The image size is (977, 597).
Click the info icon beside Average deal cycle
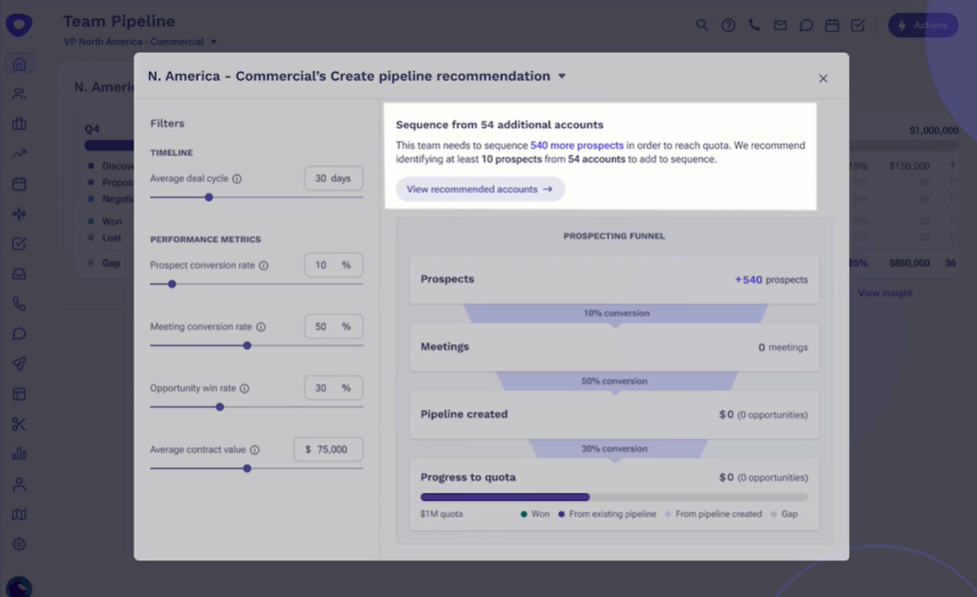click(237, 179)
